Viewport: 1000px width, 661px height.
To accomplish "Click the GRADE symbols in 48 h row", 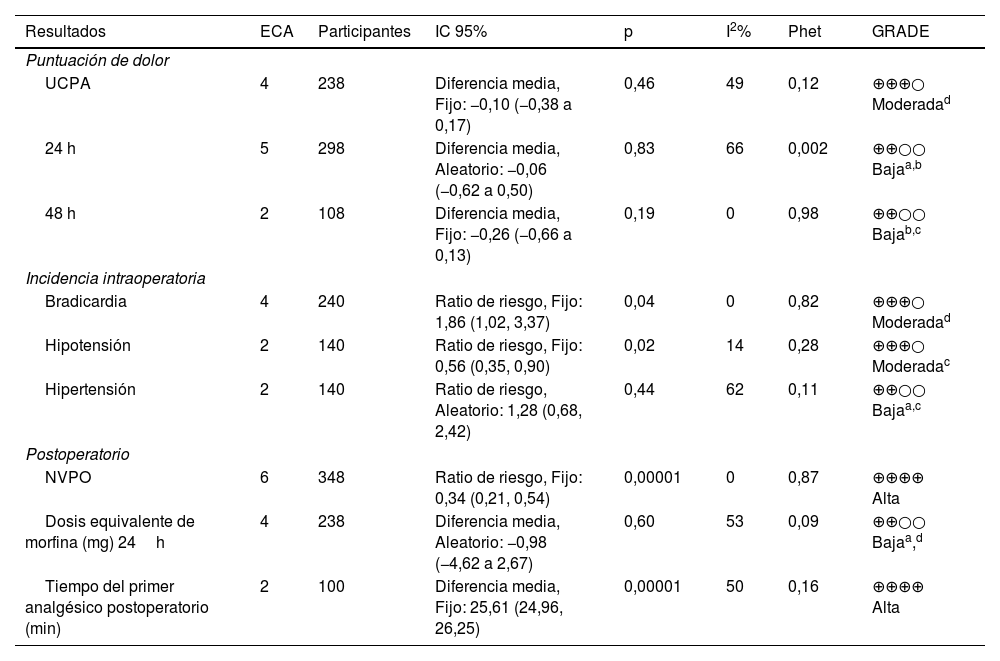I will click(x=898, y=214).
